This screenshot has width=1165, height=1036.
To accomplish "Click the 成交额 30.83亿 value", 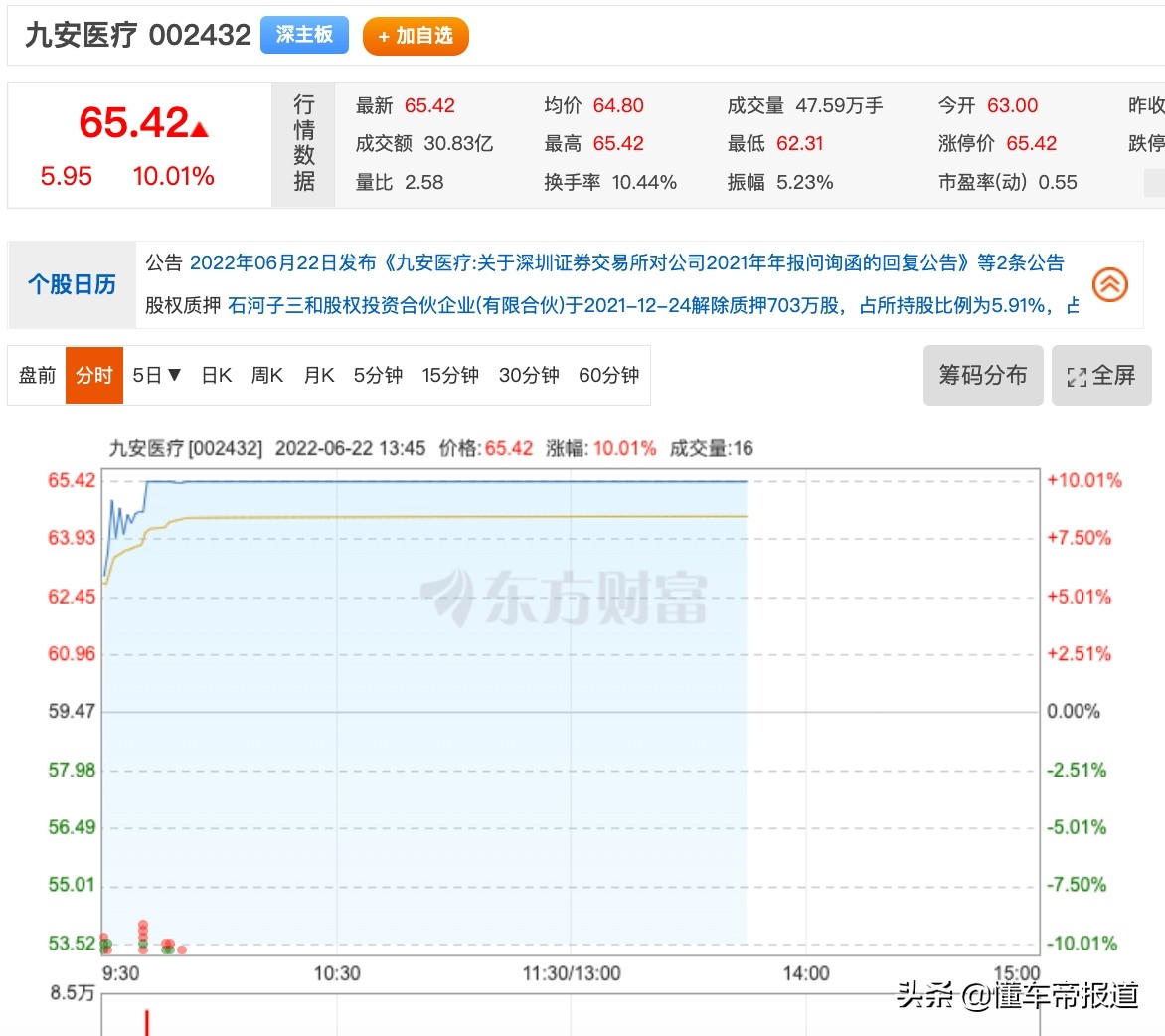I will coord(457,143).
